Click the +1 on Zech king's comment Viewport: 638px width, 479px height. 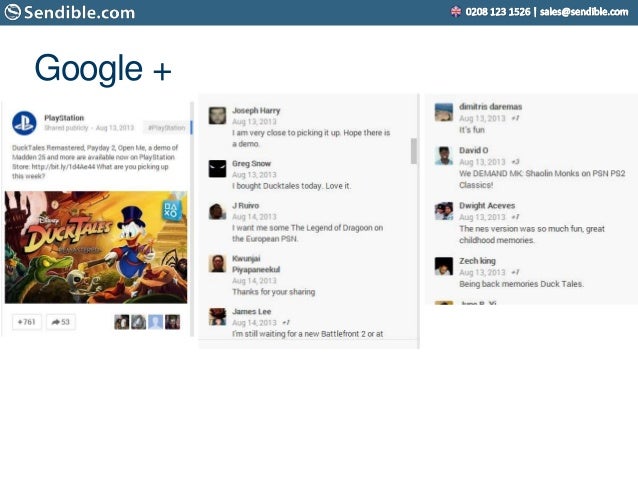[x=516, y=272]
